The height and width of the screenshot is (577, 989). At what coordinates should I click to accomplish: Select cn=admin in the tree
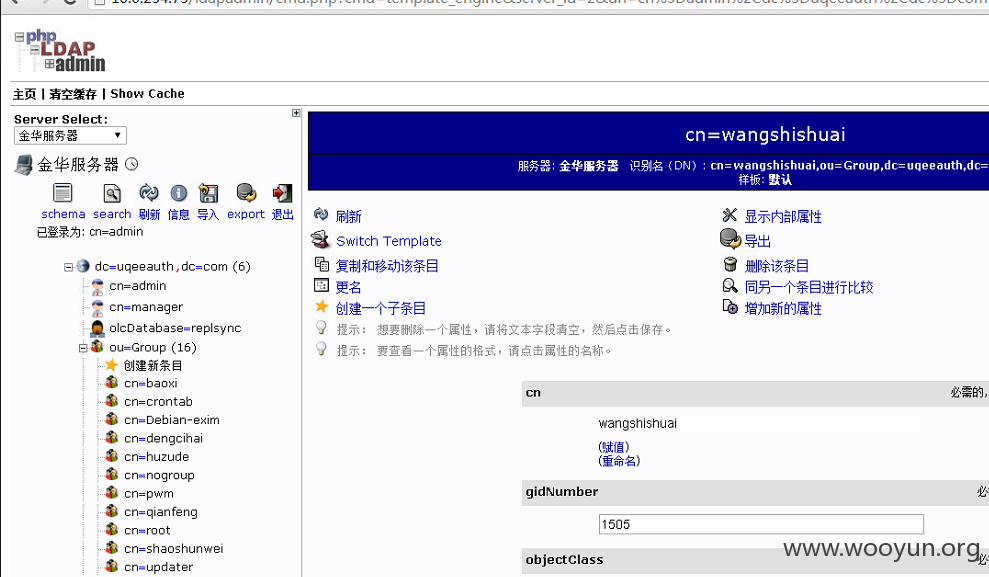(138, 286)
